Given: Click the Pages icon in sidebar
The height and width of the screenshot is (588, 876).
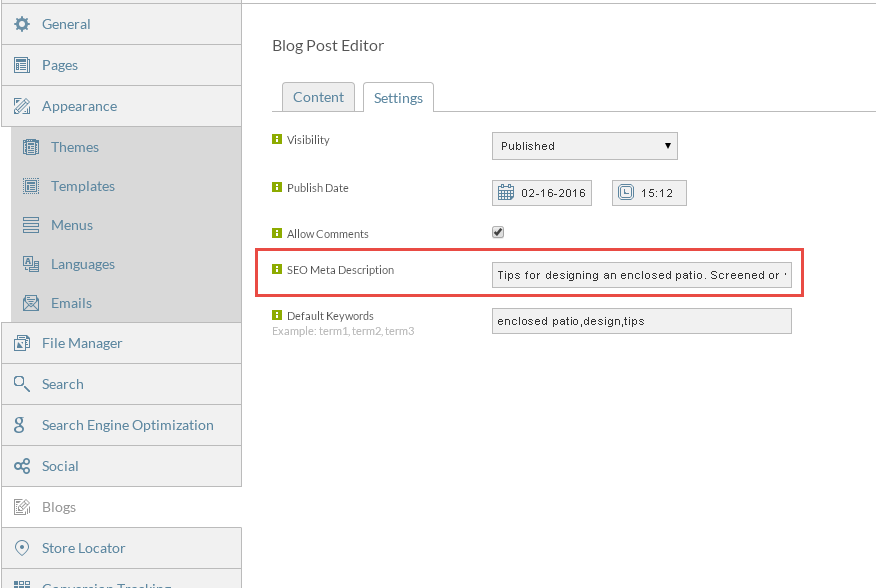Looking at the screenshot, I should click(x=22, y=65).
